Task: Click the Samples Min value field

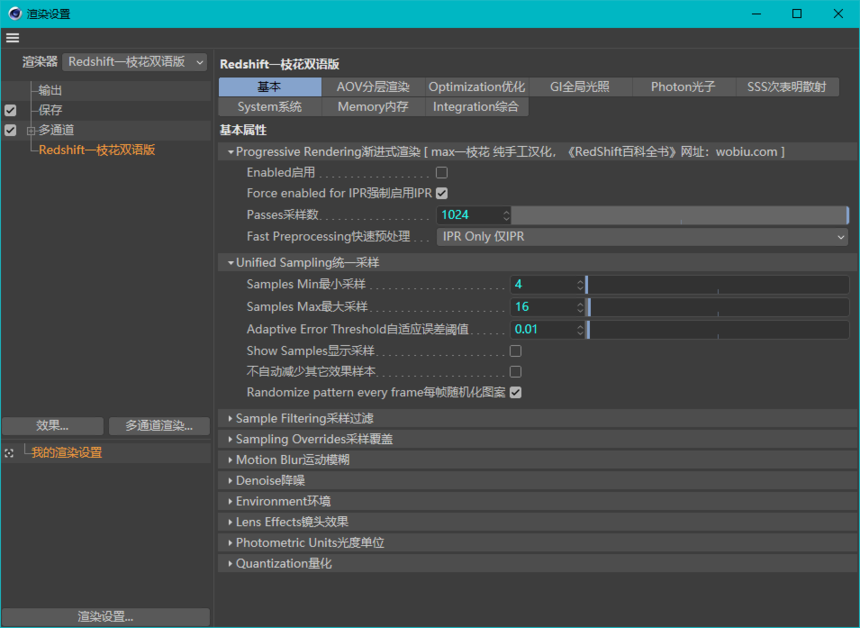Action: click(543, 285)
